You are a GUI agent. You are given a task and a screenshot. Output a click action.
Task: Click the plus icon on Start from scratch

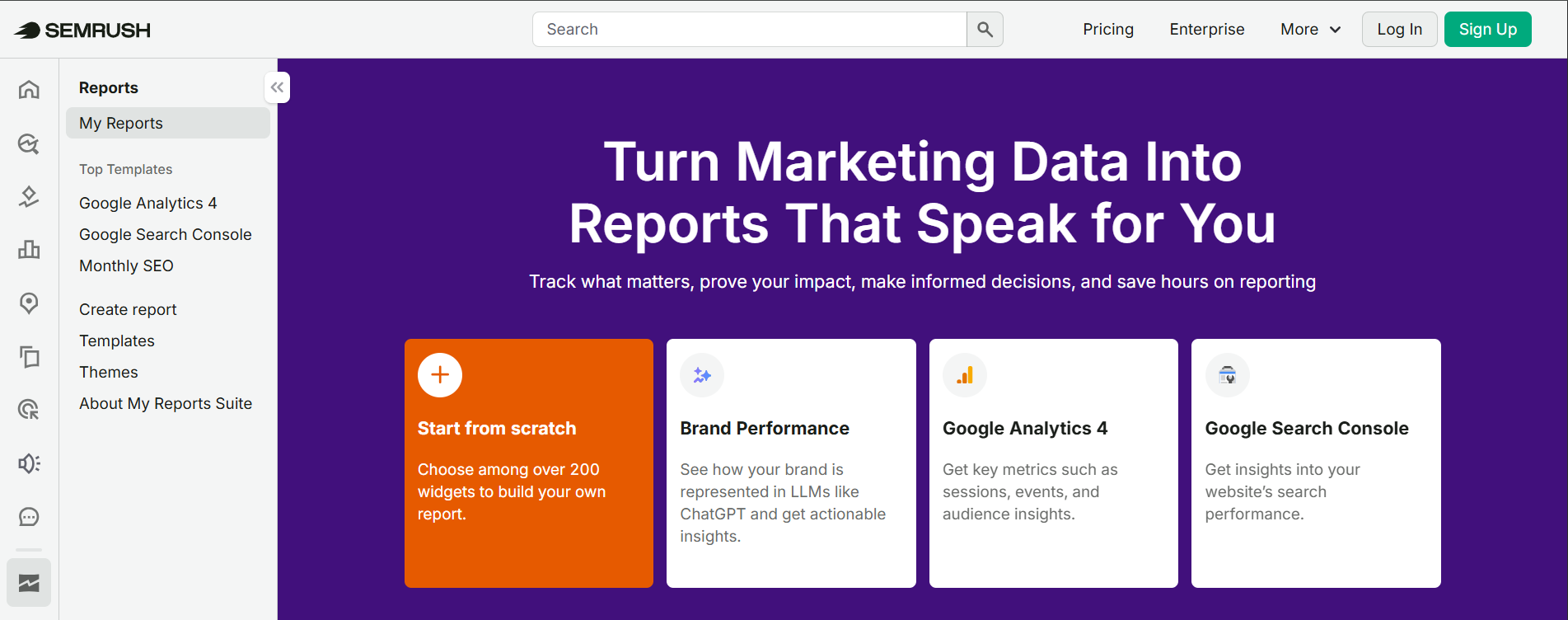coord(440,375)
